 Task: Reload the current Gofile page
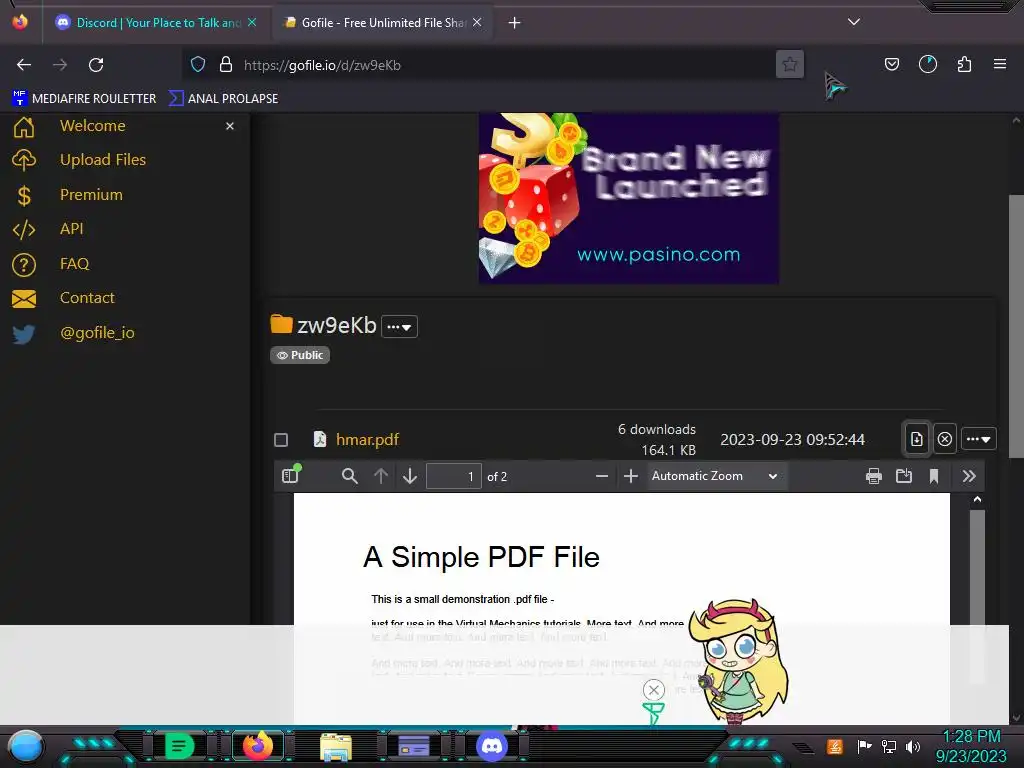pos(96,65)
